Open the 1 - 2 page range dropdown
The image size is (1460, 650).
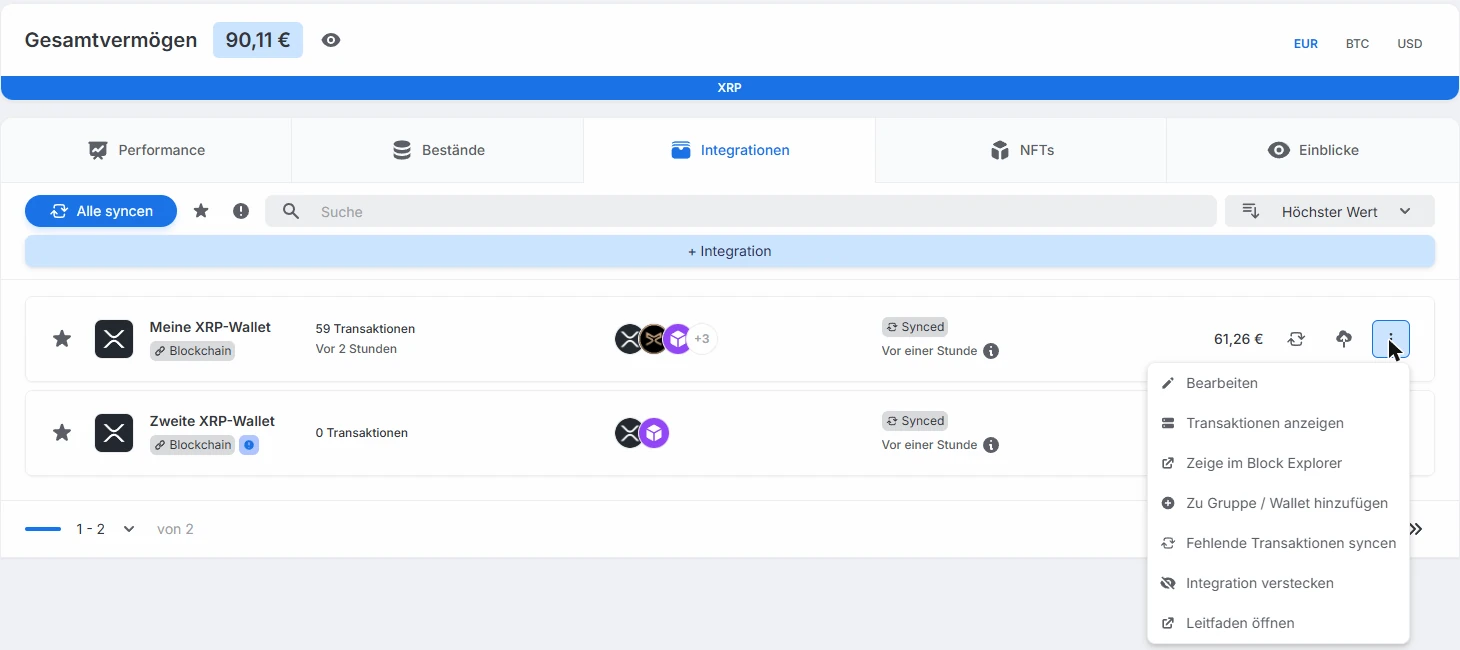coord(106,529)
